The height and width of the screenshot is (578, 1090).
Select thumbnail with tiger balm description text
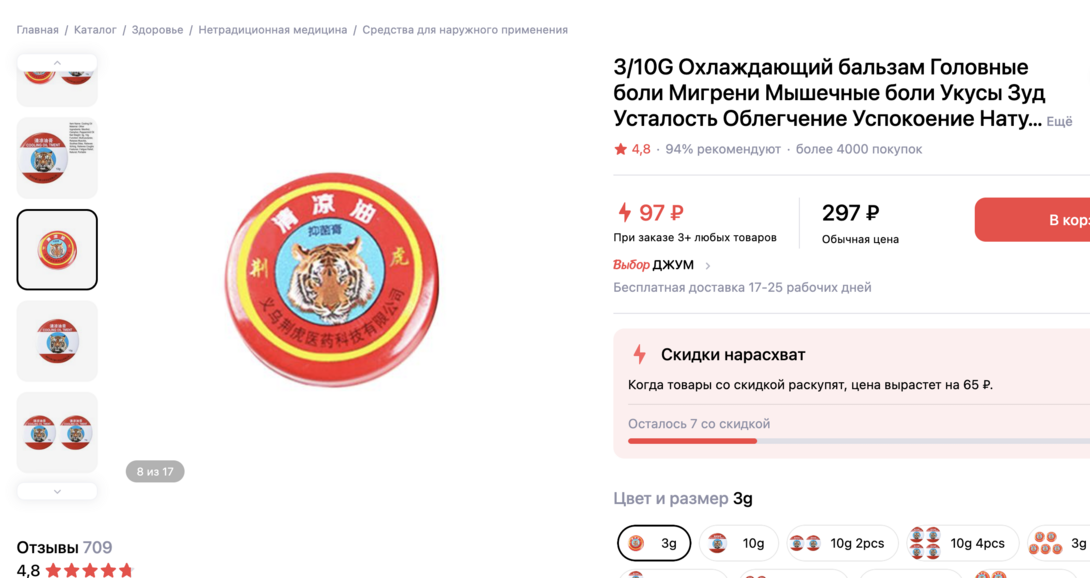[57, 158]
